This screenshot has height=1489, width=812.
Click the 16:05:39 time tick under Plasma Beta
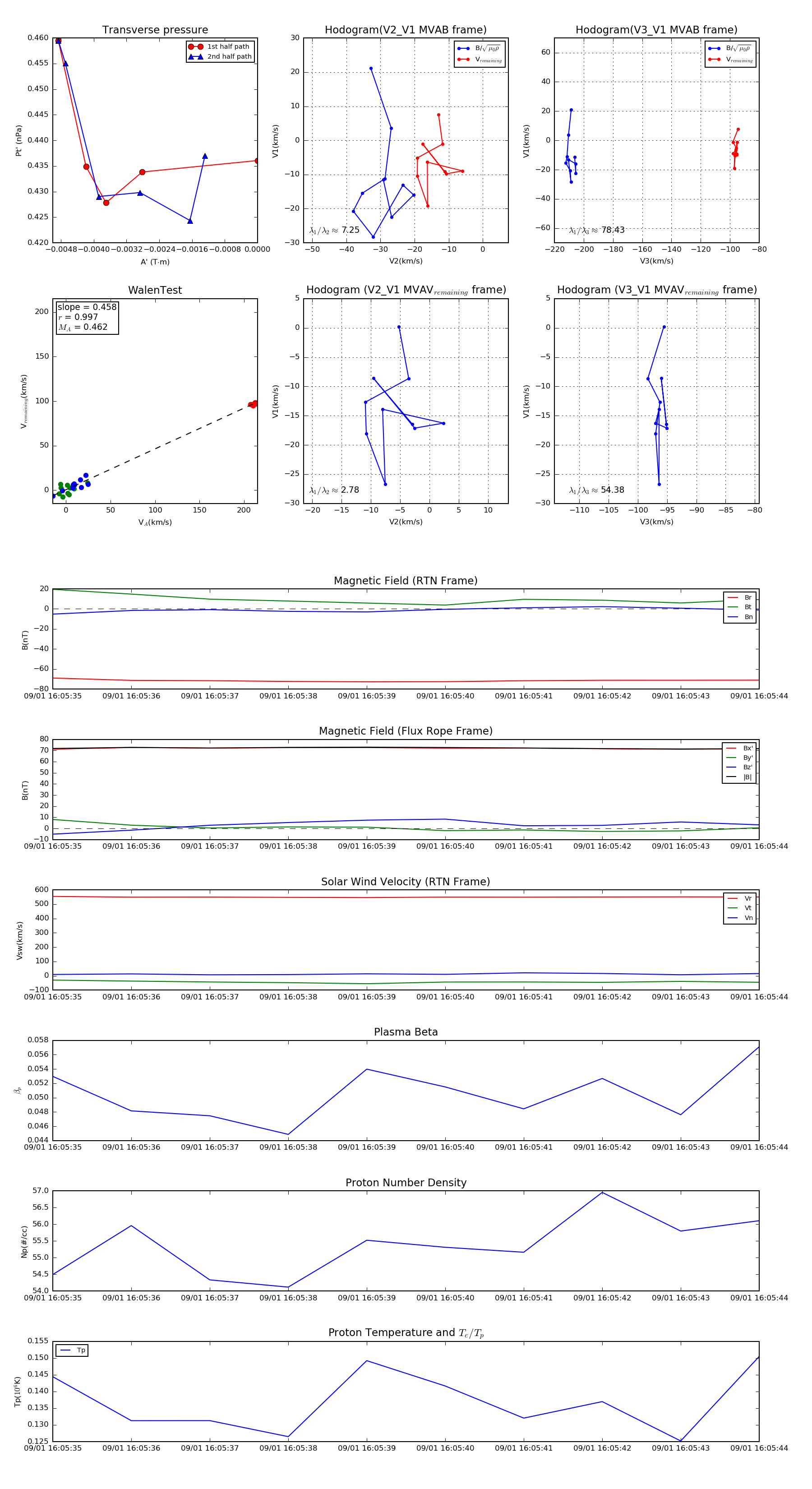click(366, 1147)
